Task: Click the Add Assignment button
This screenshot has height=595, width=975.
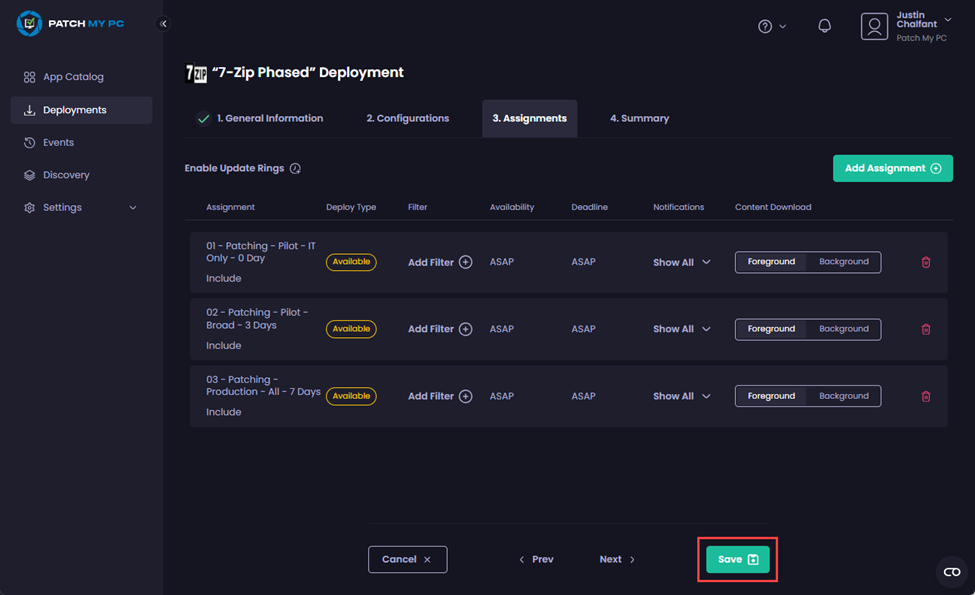Action: point(892,168)
